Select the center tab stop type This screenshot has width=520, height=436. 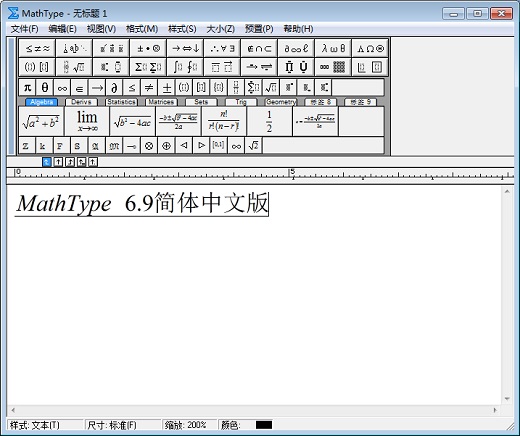(x=58, y=162)
